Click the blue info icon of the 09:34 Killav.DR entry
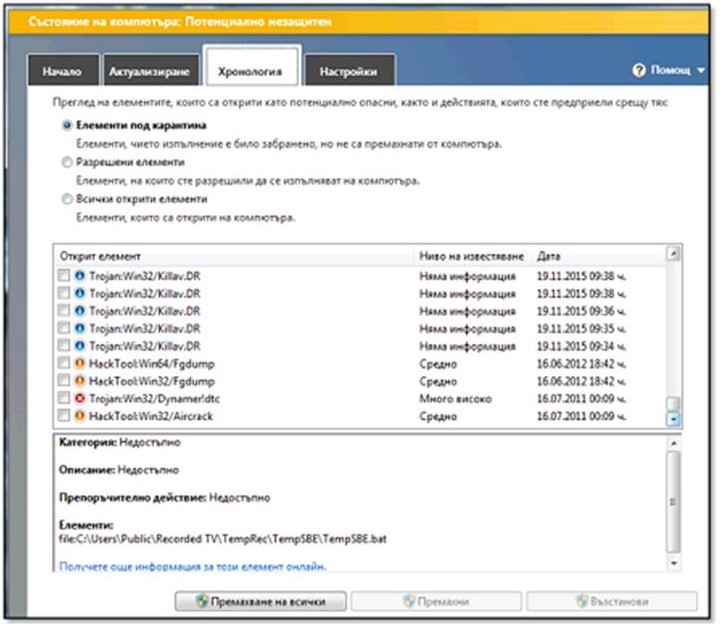This screenshot has width=720, height=624. click(x=78, y=345)
